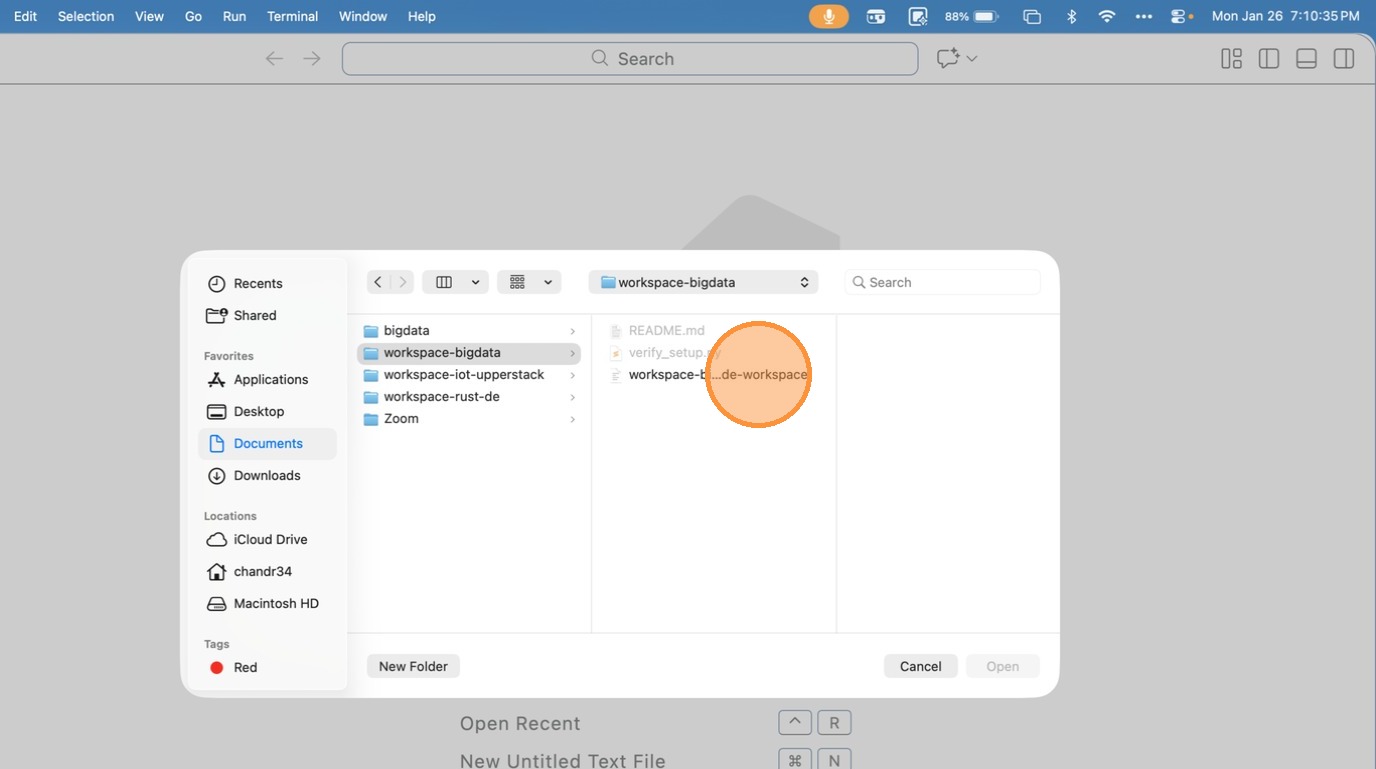1376x769 pixels.
Task: Expand the bigdata folder chevron
Action: [572, 331]
